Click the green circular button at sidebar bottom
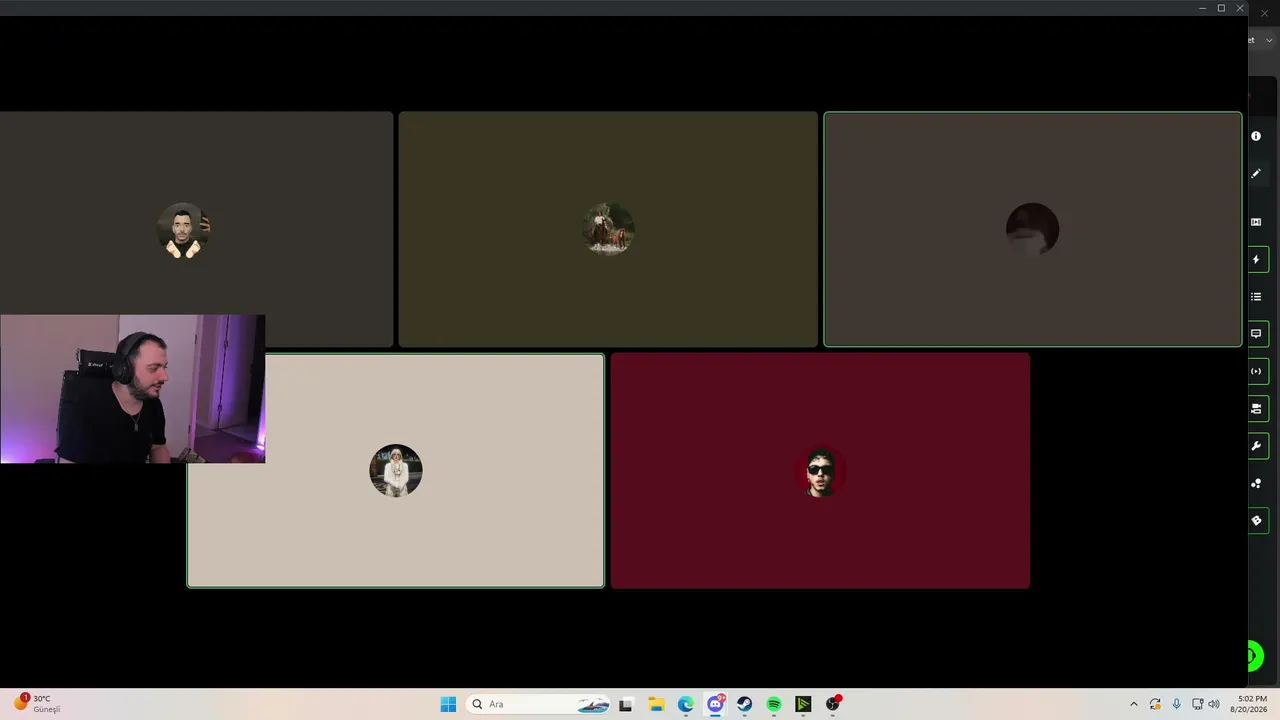 (1254, 656)
